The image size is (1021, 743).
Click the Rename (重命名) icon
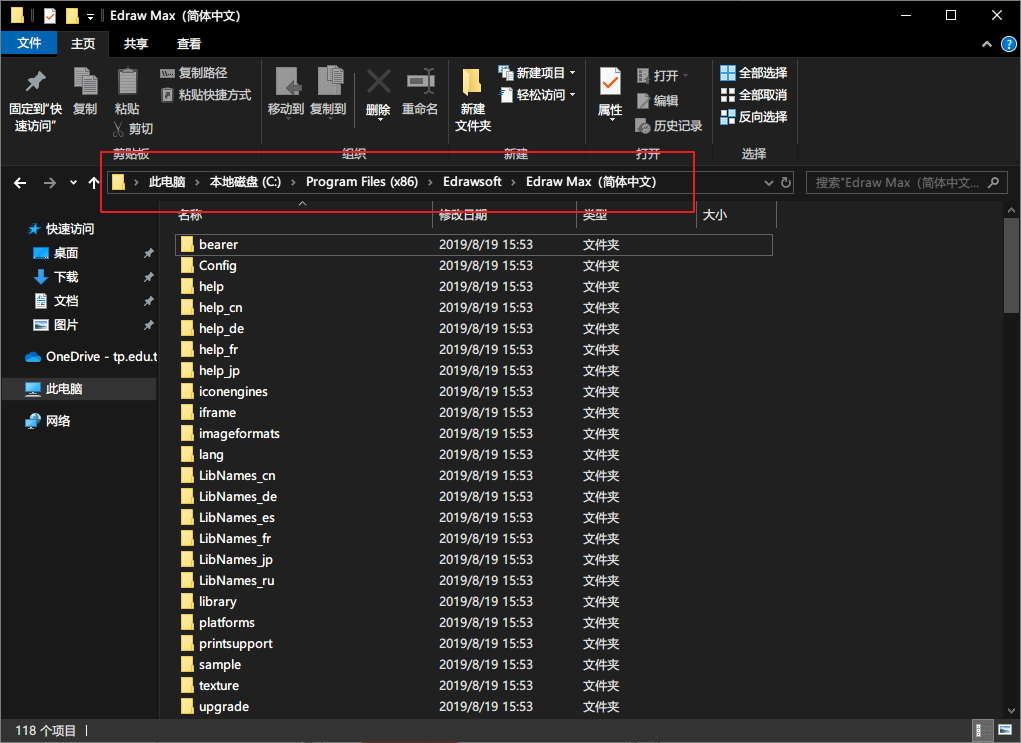pyautogui.click(x=420, y=82)
